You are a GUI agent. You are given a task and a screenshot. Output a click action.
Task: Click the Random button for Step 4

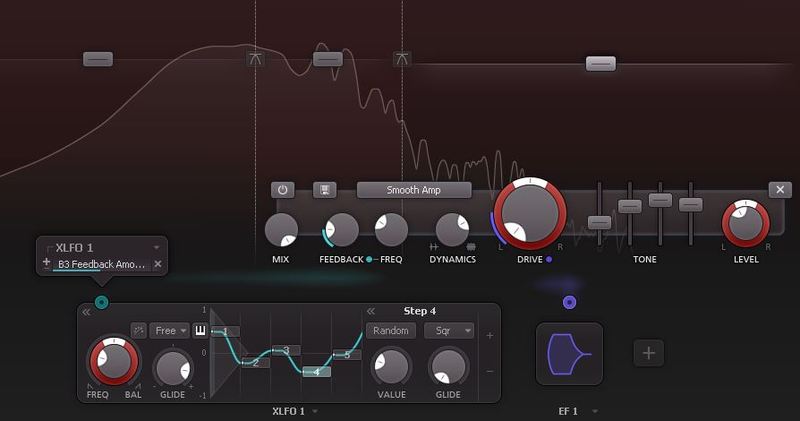[391, 331]
